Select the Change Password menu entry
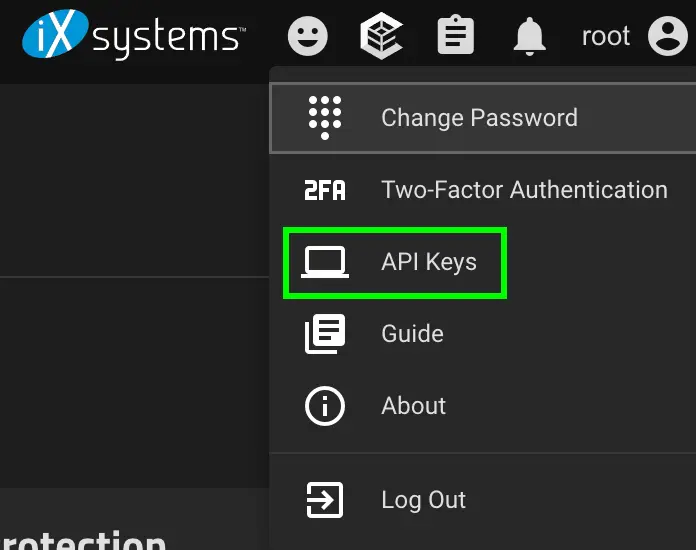 479,118
